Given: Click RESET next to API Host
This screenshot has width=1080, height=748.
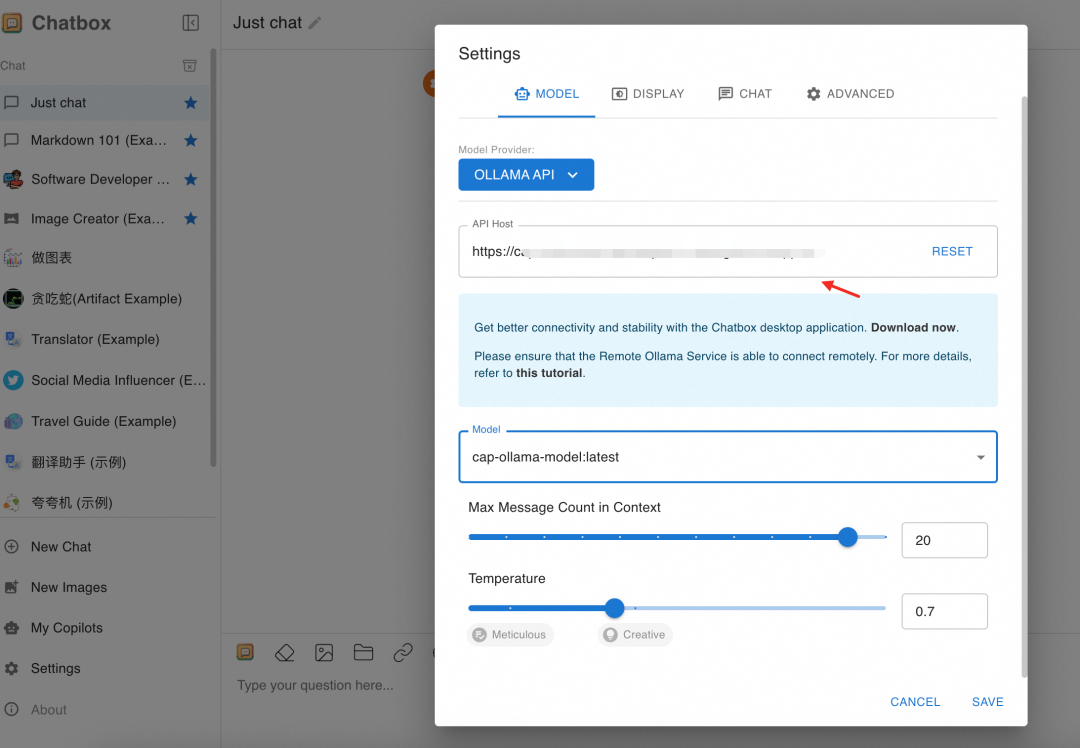Looking at the screenshot, I should (952, 251).
